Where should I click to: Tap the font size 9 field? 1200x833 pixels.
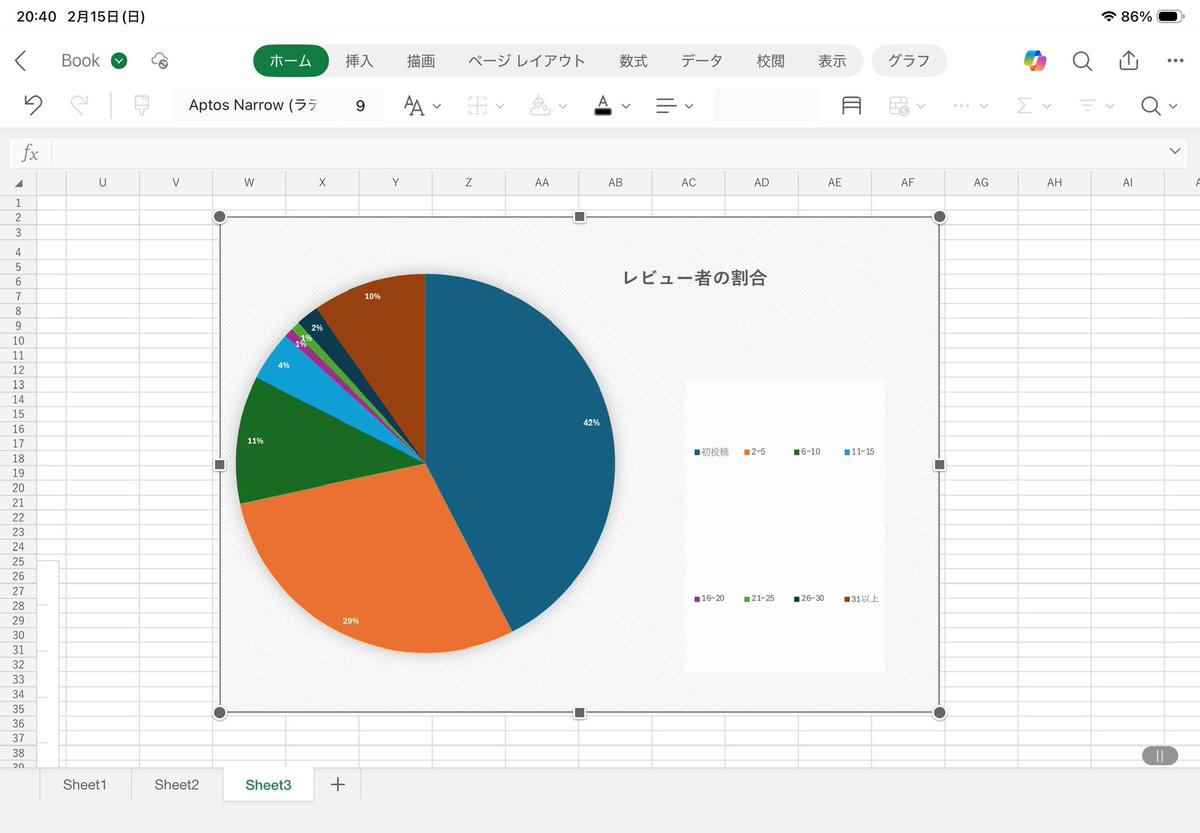(360, 105)
